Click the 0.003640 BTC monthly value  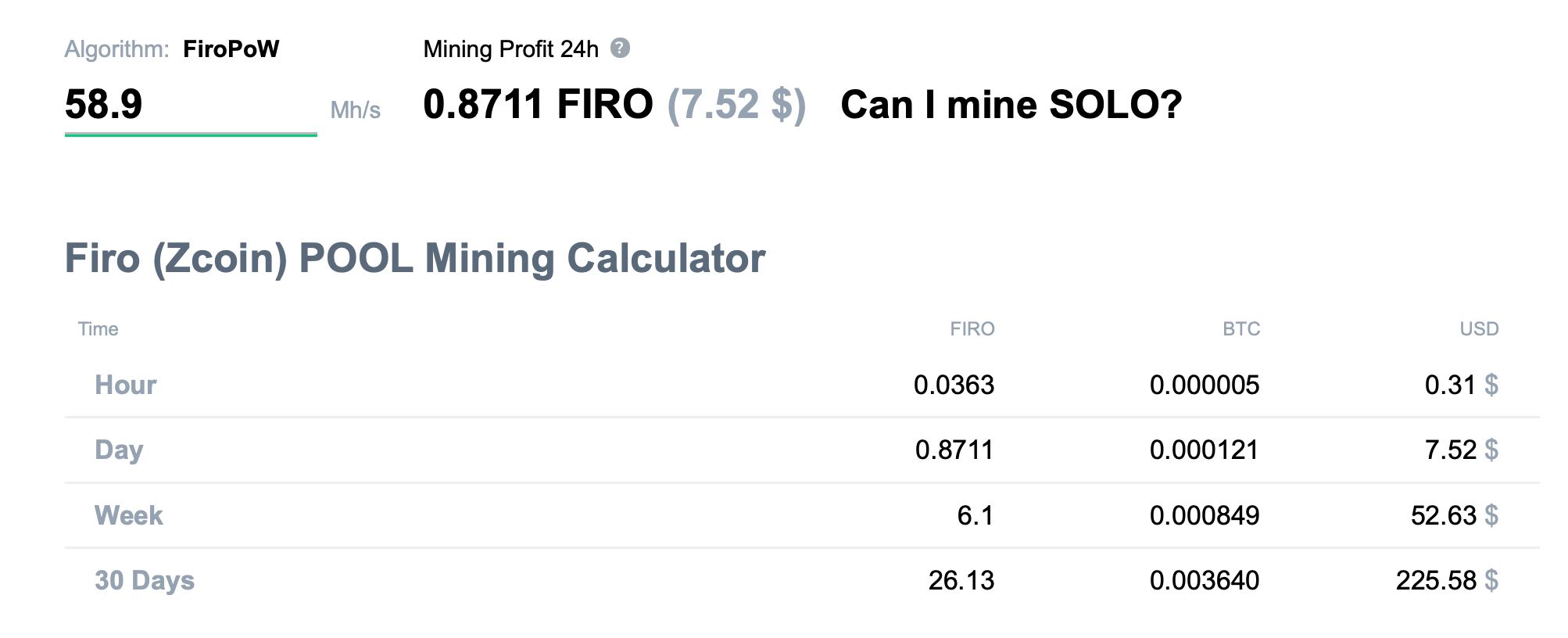coord(1204,580)
